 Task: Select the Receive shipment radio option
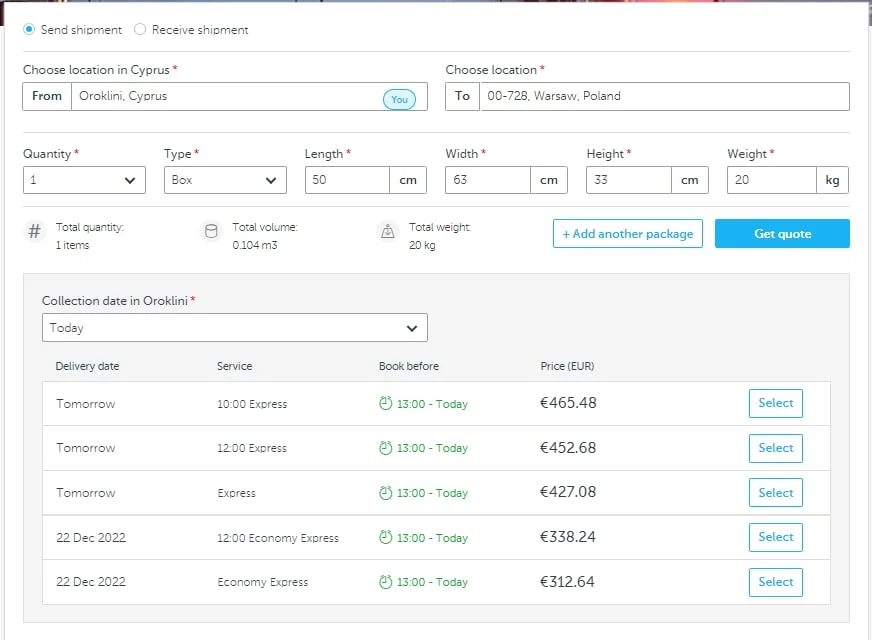[x=140, y=30]
